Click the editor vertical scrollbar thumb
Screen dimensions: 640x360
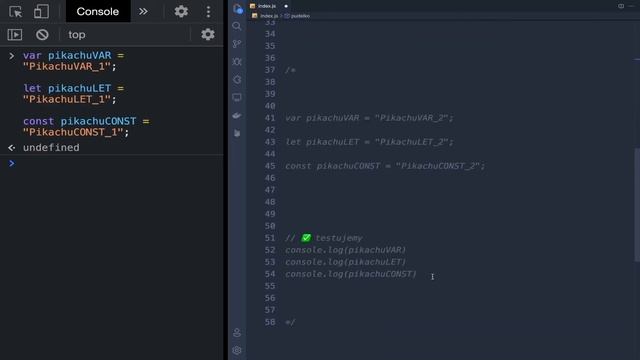pyautogui.click(x=637, y=204)
